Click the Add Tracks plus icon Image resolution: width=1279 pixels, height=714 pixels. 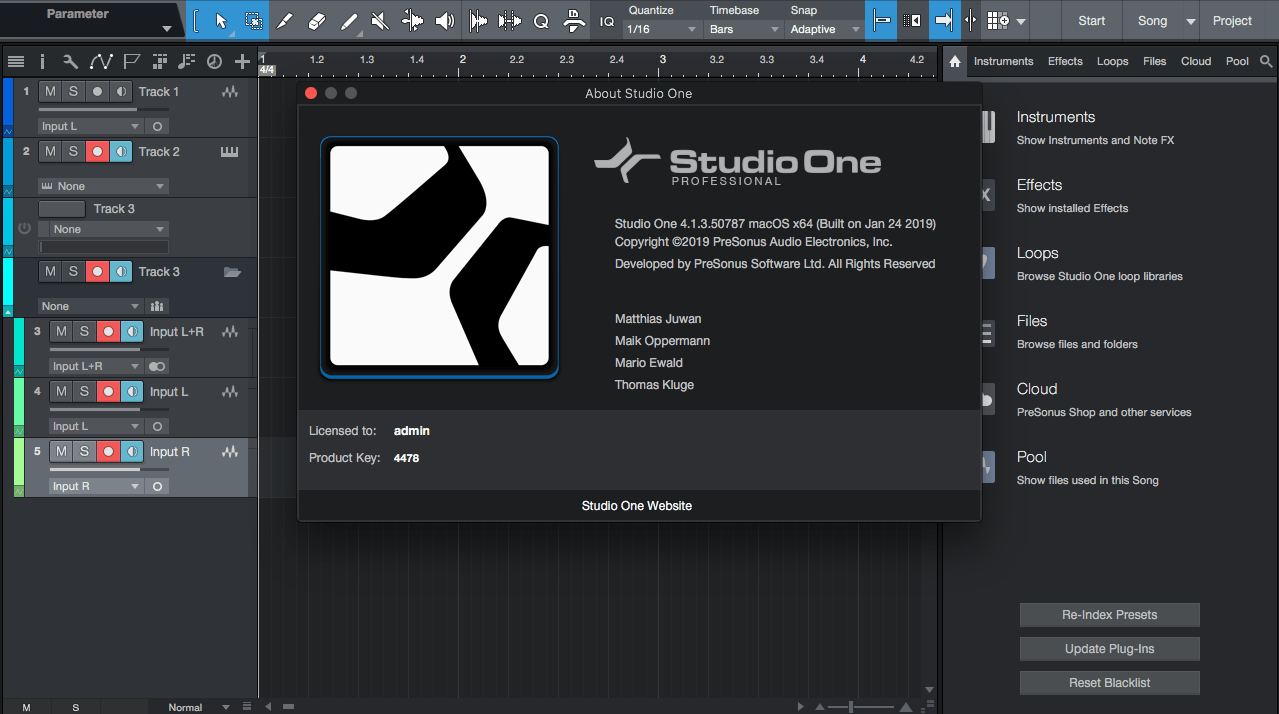242,62
